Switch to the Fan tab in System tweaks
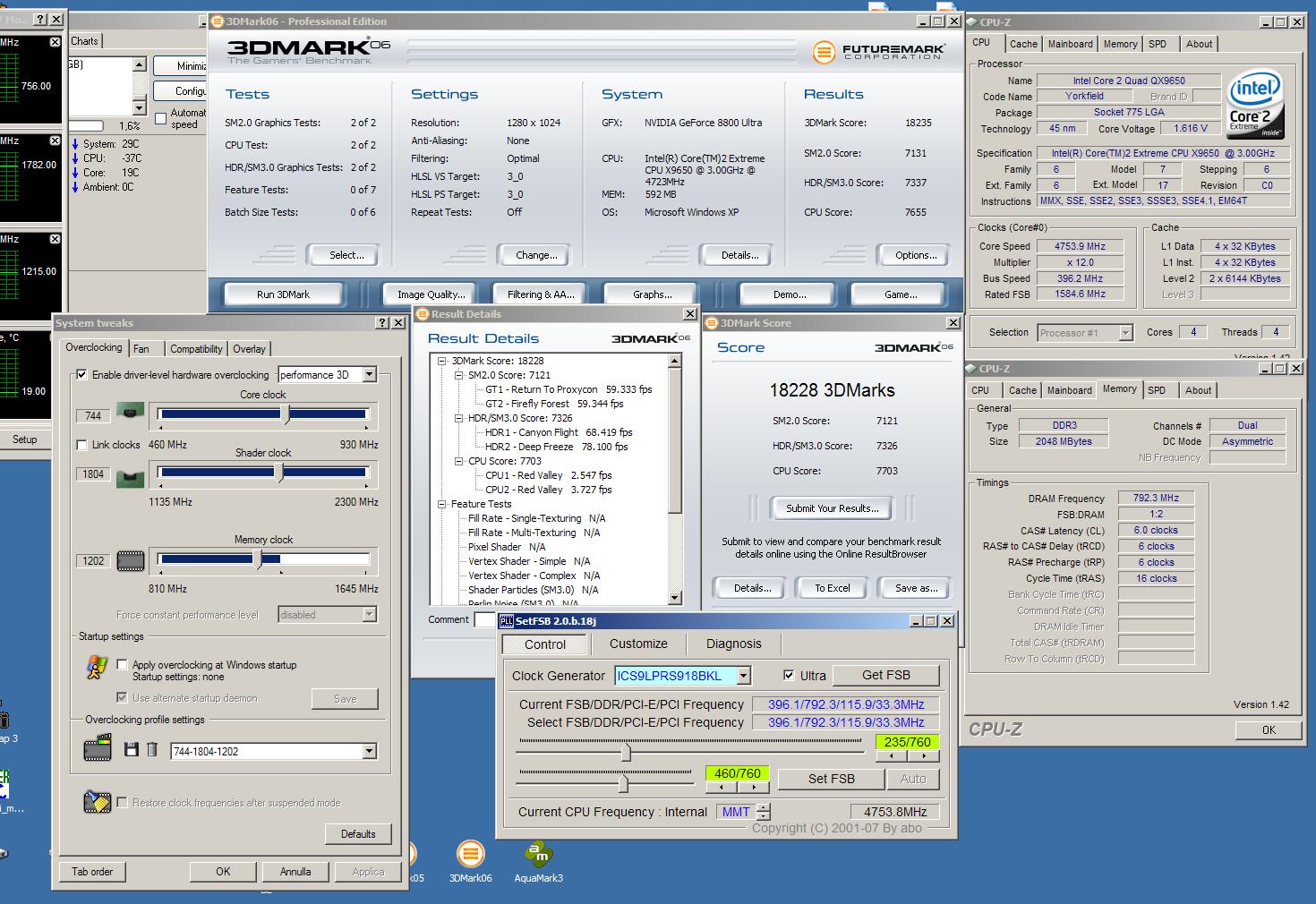This screenshot has width=1316, height=904. click(141, 349)
